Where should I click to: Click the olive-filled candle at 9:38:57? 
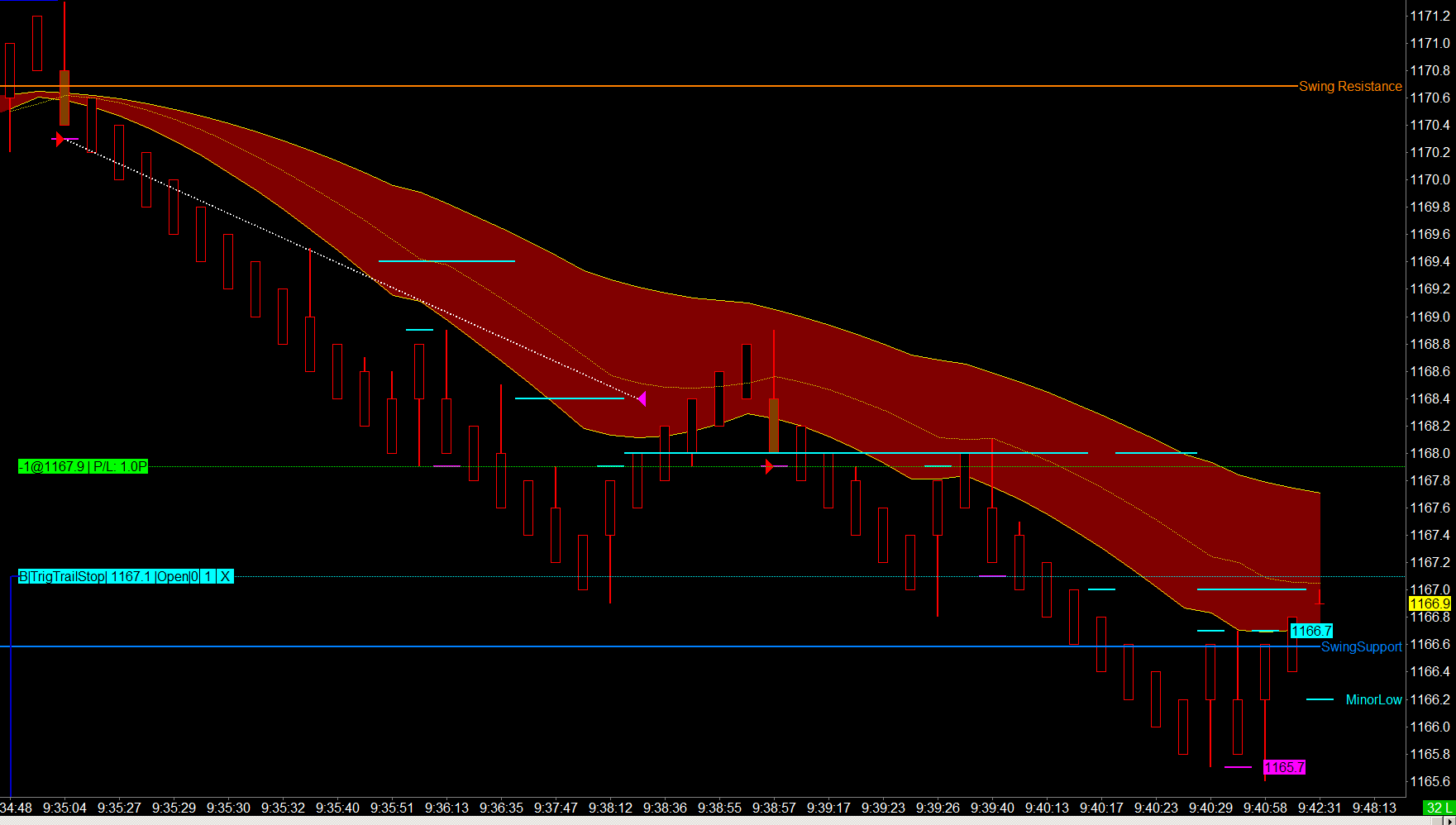(x=774, y=426)
